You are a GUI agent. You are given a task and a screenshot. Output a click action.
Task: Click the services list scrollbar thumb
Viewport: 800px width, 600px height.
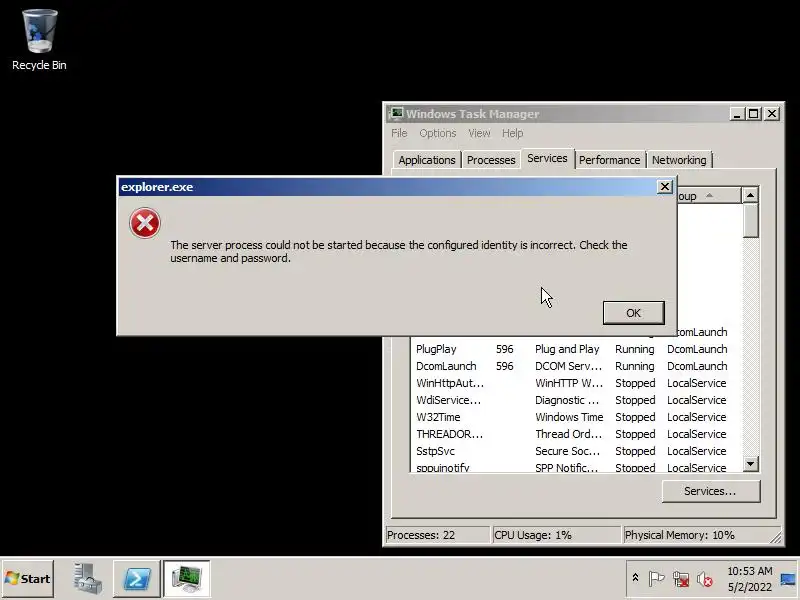751,220
